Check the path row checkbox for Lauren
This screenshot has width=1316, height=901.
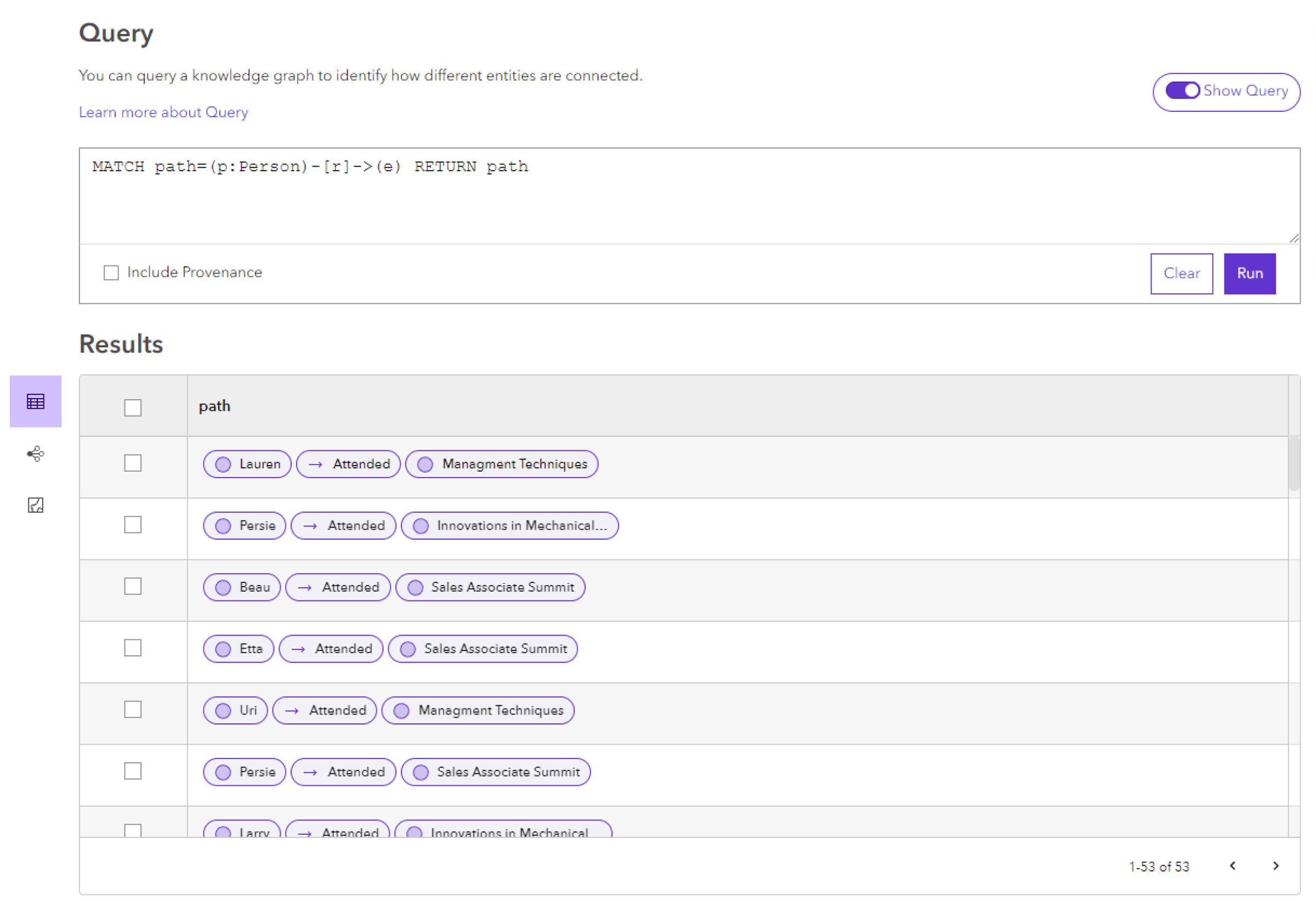coord(133,463)
